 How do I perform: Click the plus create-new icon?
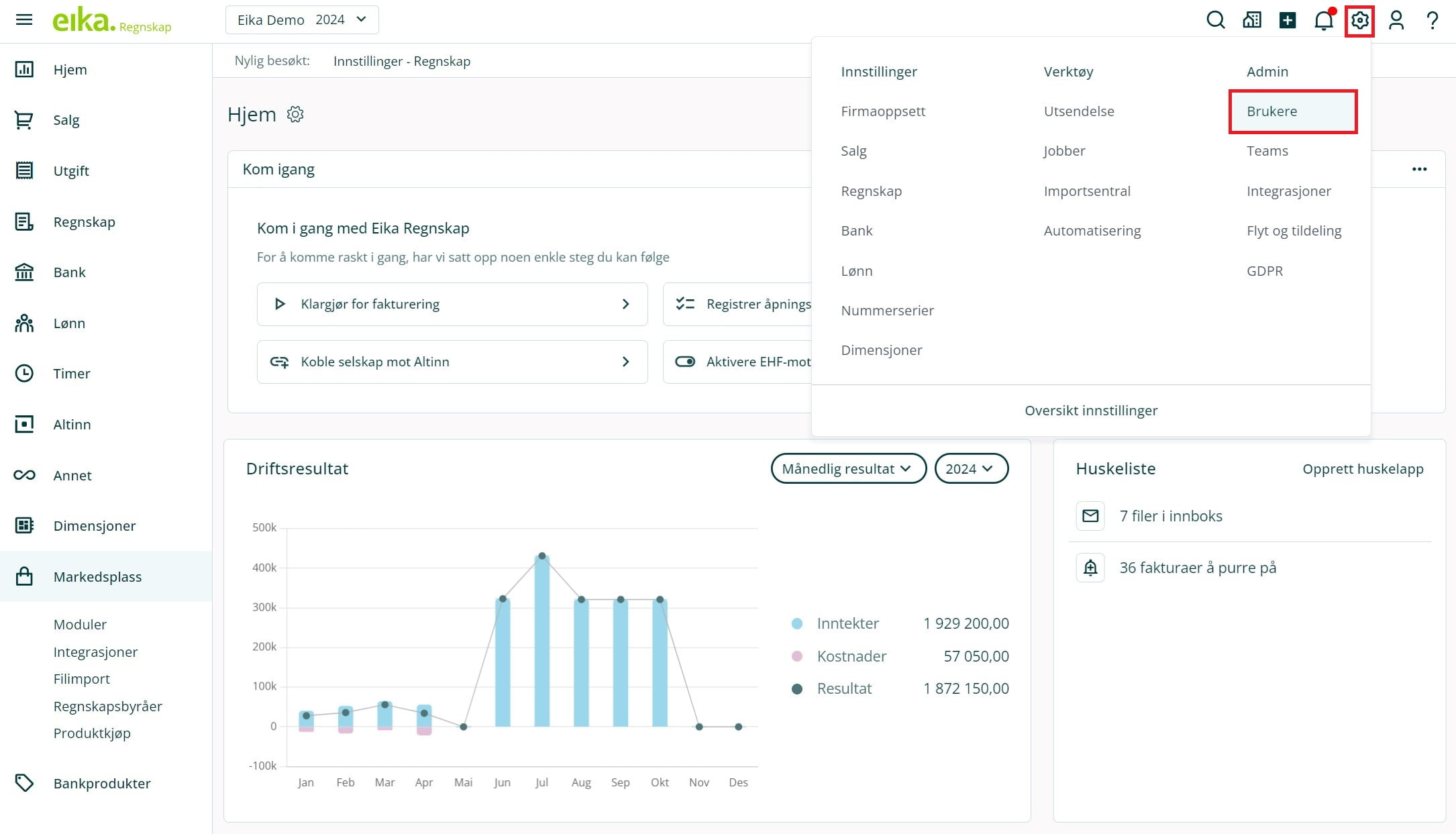1287,20
